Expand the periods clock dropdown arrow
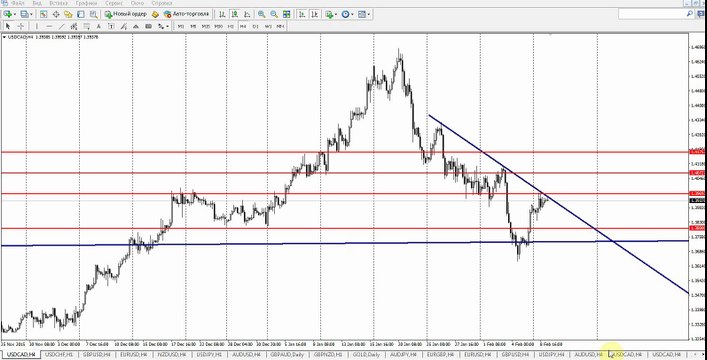This screenshot has width=707, height=360. (353, 14)
